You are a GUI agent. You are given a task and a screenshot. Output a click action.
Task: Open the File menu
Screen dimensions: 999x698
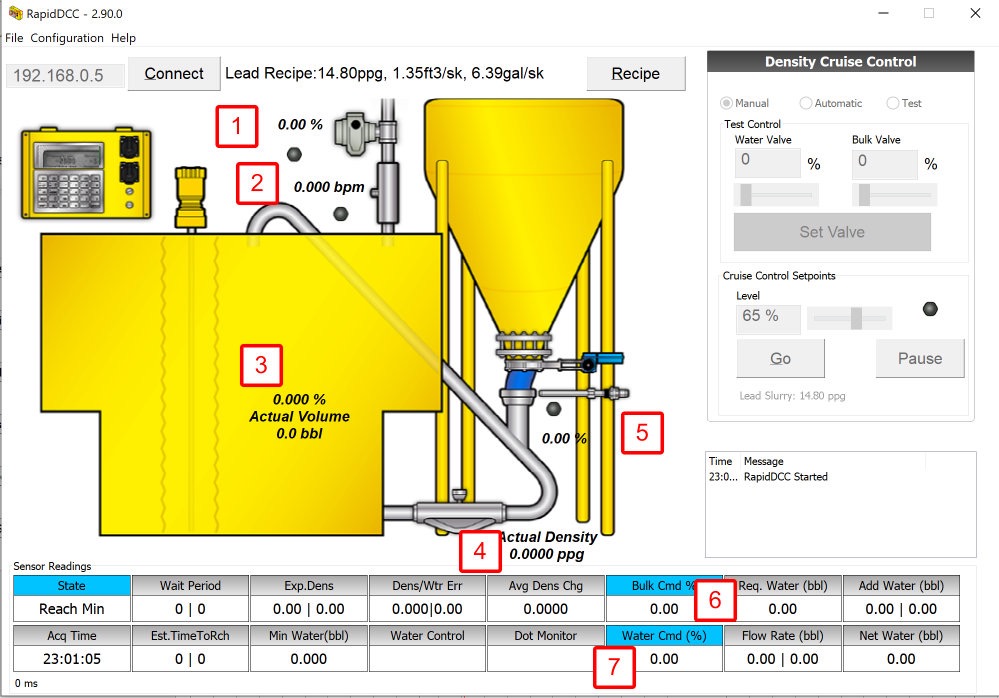[14, 38]
